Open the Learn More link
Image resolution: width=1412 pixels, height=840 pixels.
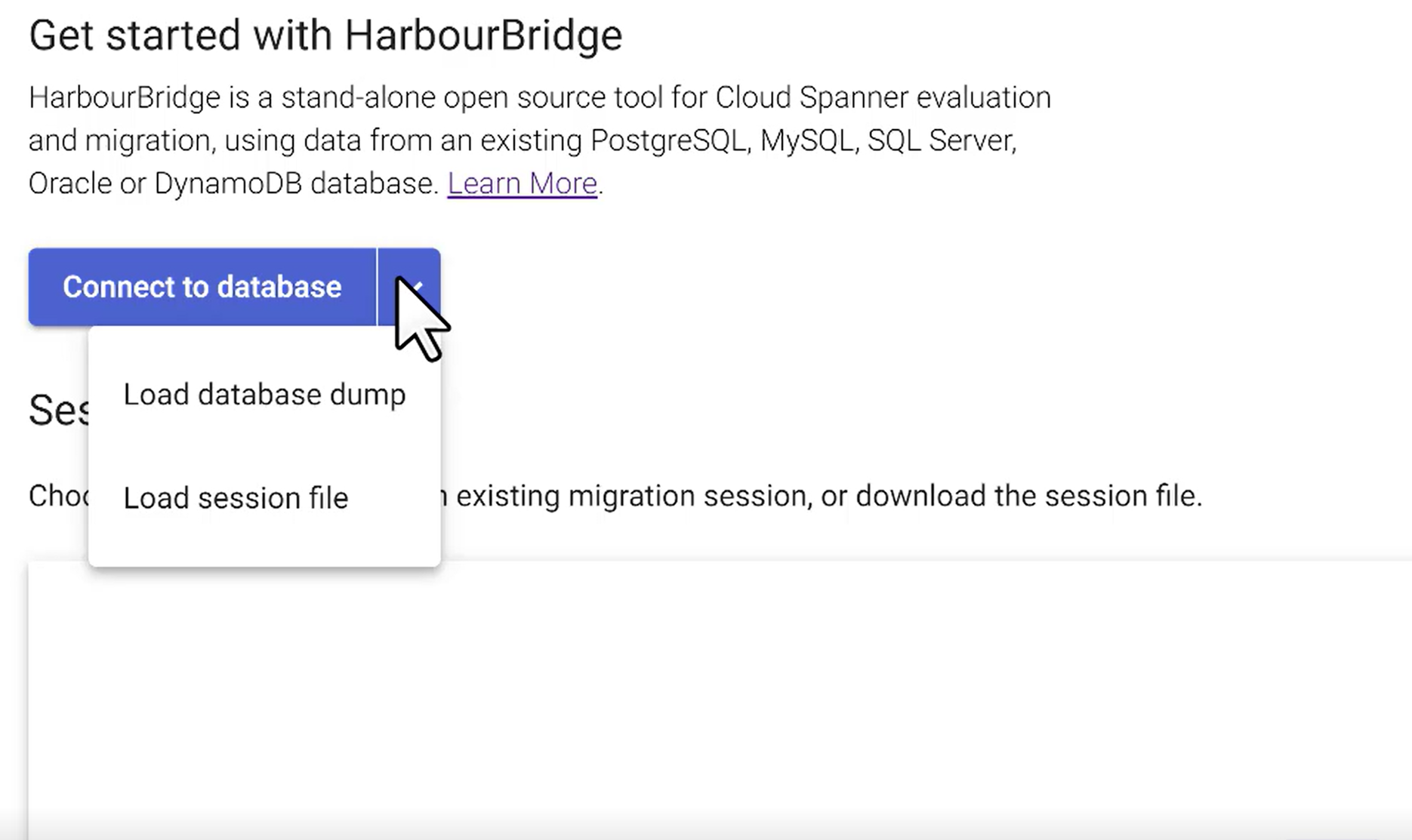click(x=522, y=183)
